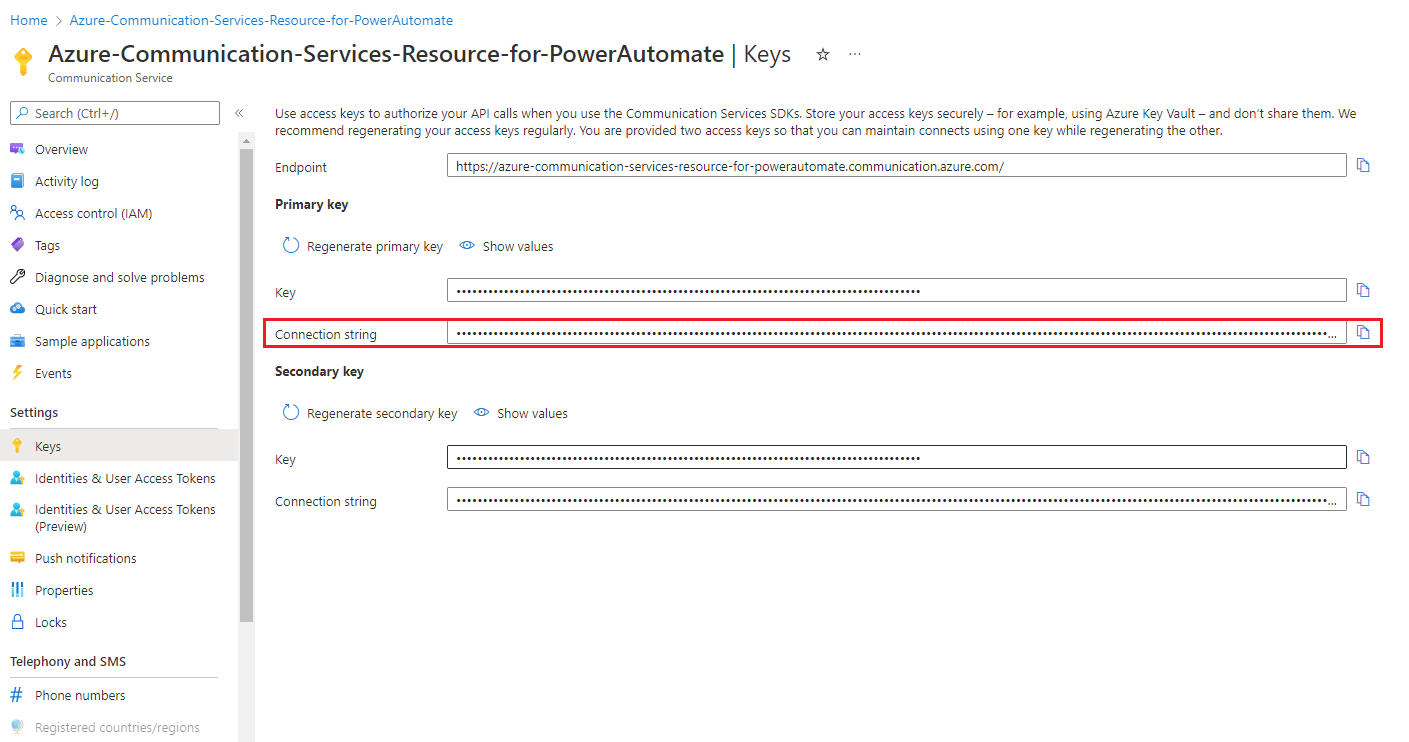1409x742 pixels.
Task: Copy the secondary Key value
Action: 1363,458
